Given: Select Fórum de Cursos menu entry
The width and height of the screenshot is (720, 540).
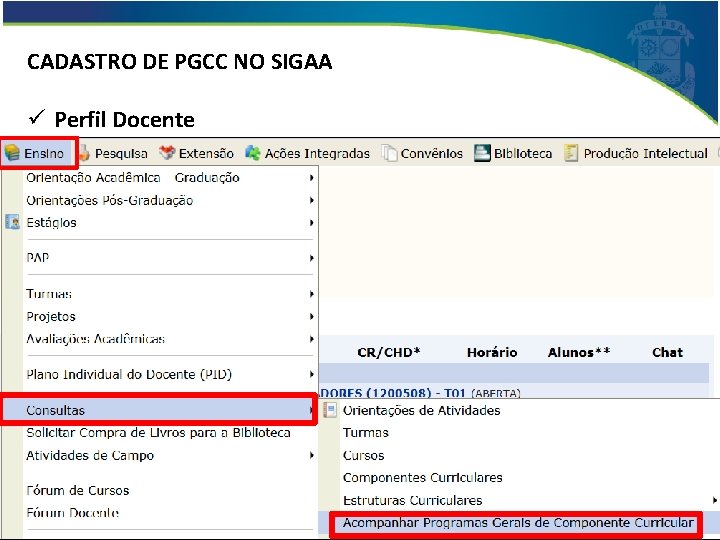Looking at the screenshot, I should (159, 490).
